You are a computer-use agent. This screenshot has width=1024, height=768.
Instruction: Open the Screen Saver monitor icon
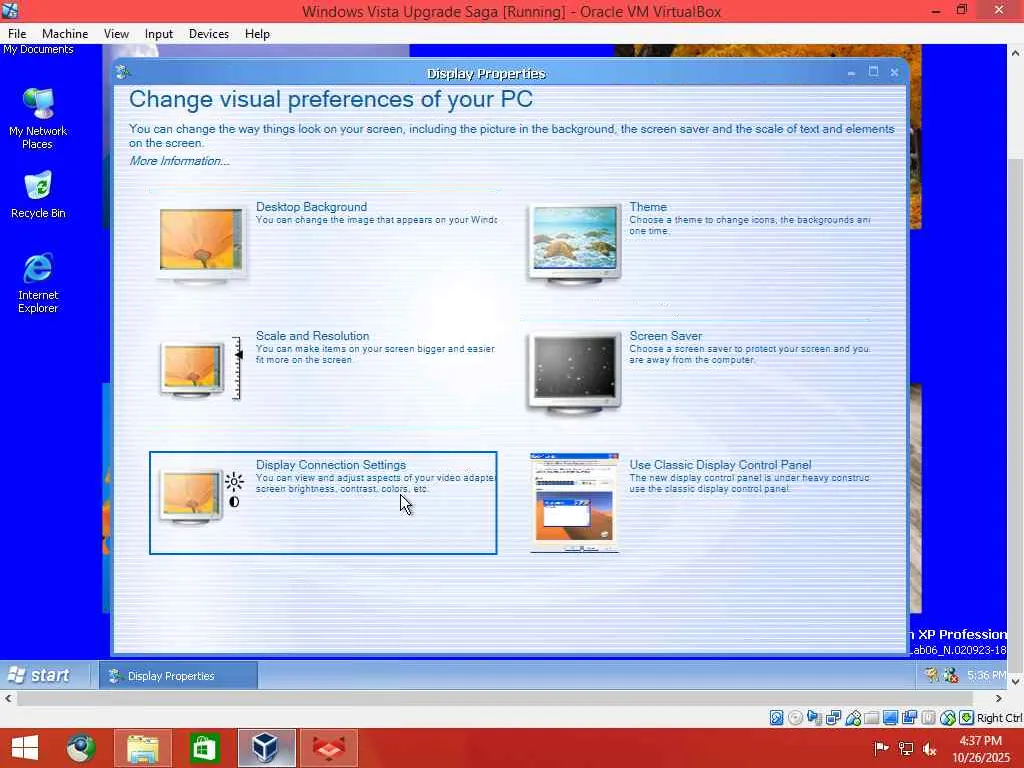pos(574,373)
